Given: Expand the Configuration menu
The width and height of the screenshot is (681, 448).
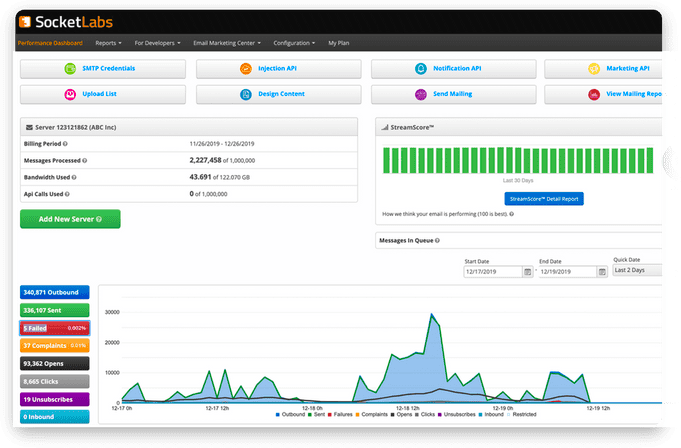Looking at the screenshot, I should 294,43.
